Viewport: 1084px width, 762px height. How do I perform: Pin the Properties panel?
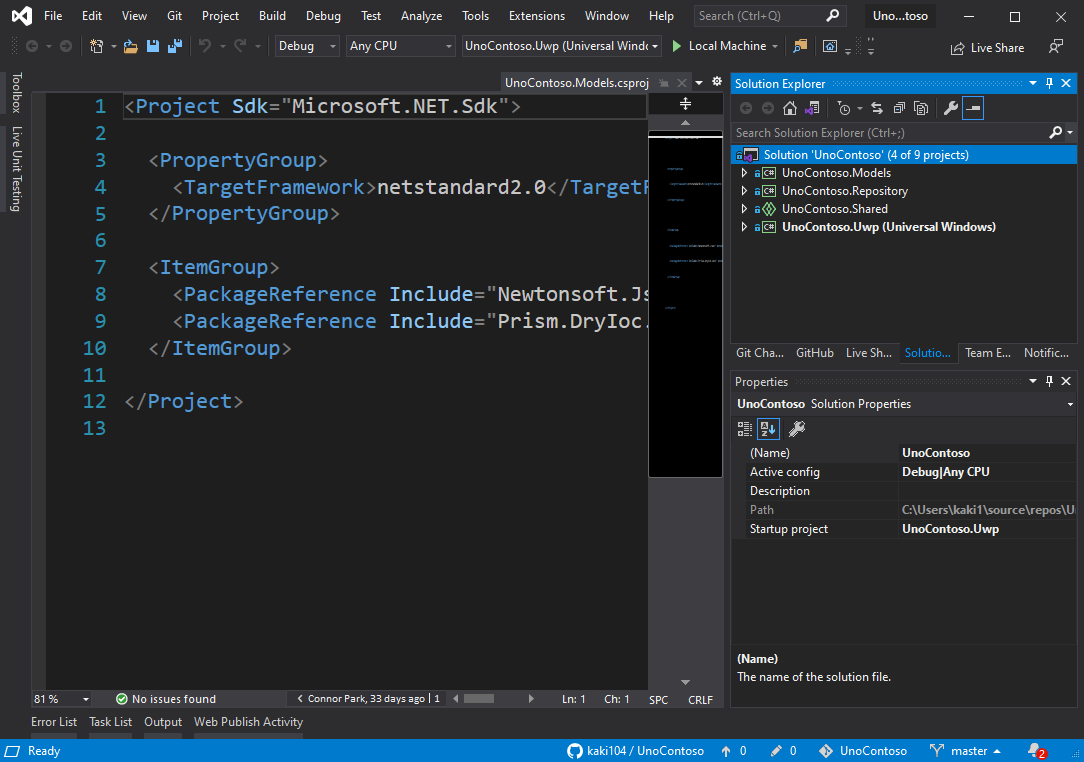click(1049, 381)
